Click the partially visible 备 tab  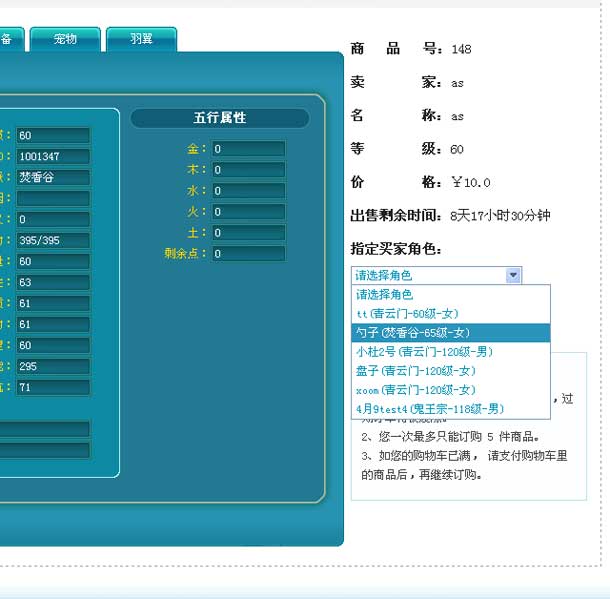coord(9,39)
